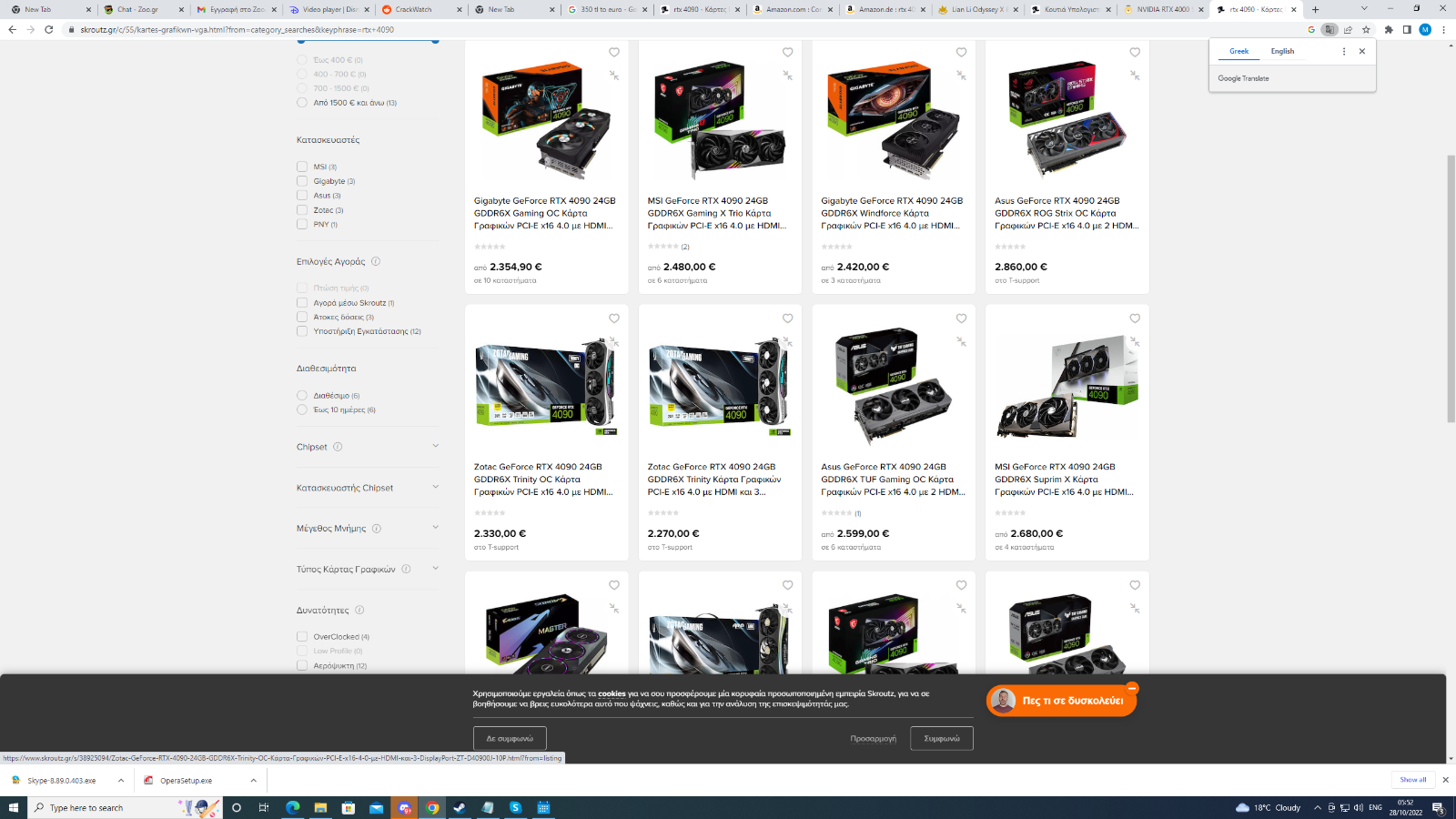Image resolution: width=1456 pixels, height=819 pixels.
Task: Select Διαθέσιμο availability option
Action: (x=302, y=395)
